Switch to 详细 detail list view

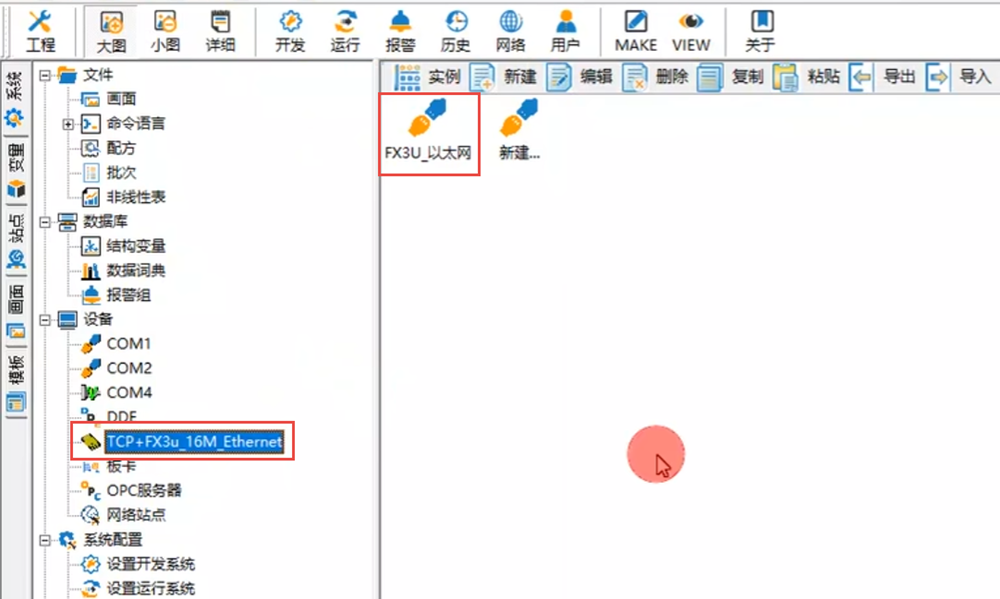click(220, 31)
